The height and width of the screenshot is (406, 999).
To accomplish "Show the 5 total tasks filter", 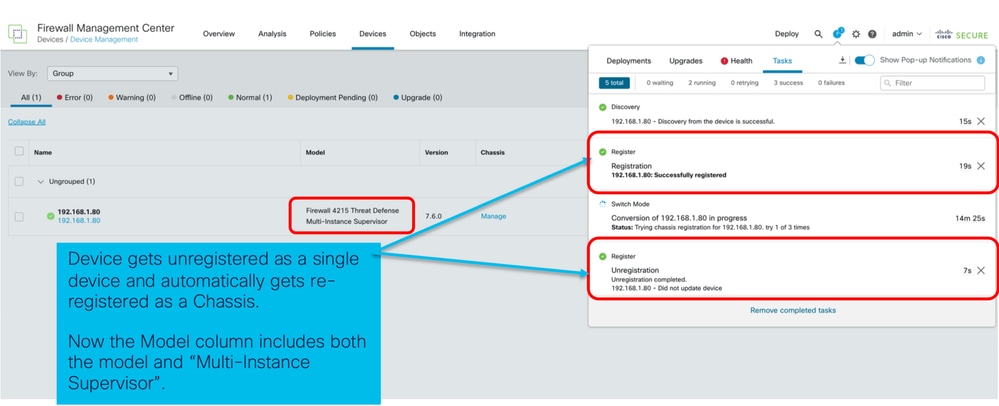I will click(x=614, y=83).
